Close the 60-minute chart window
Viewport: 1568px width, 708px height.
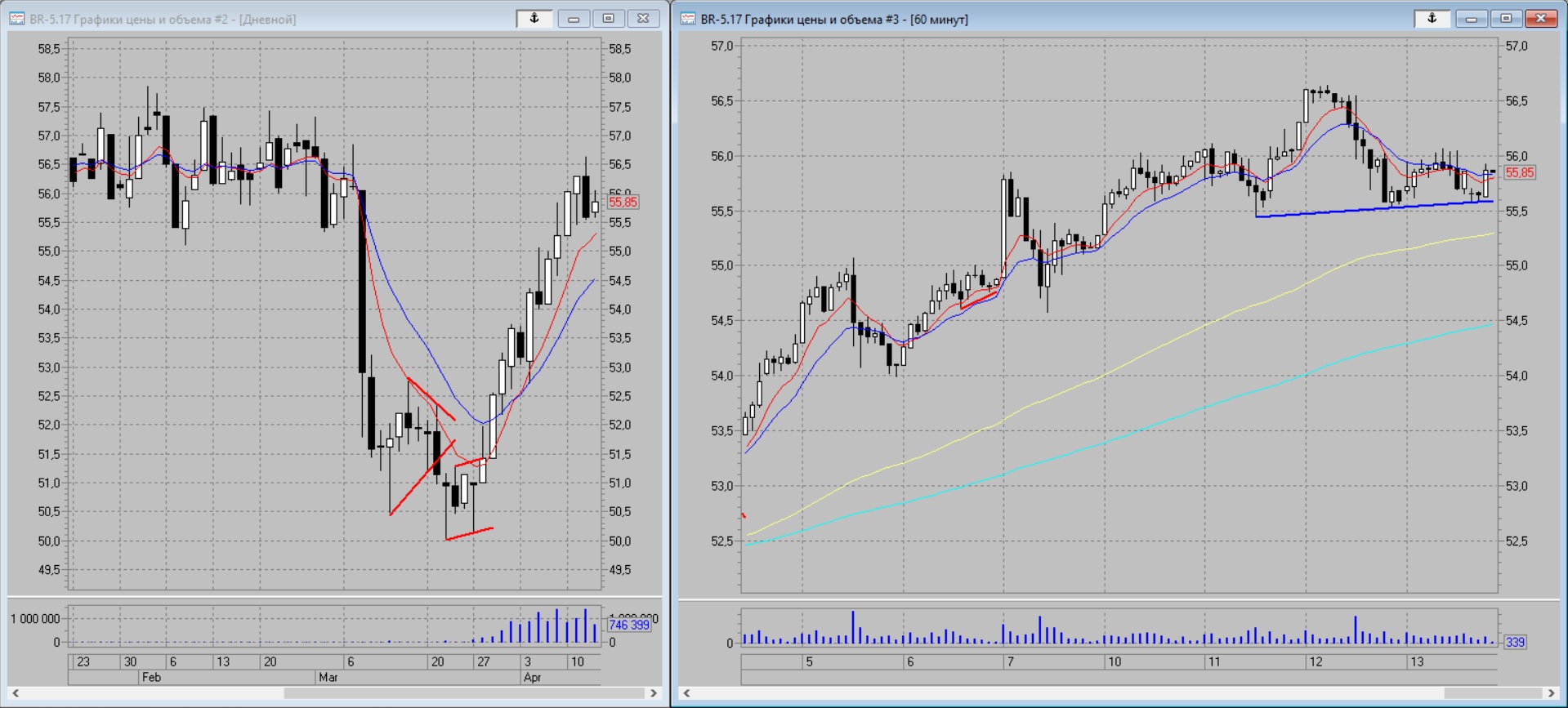click(1541, 18)
